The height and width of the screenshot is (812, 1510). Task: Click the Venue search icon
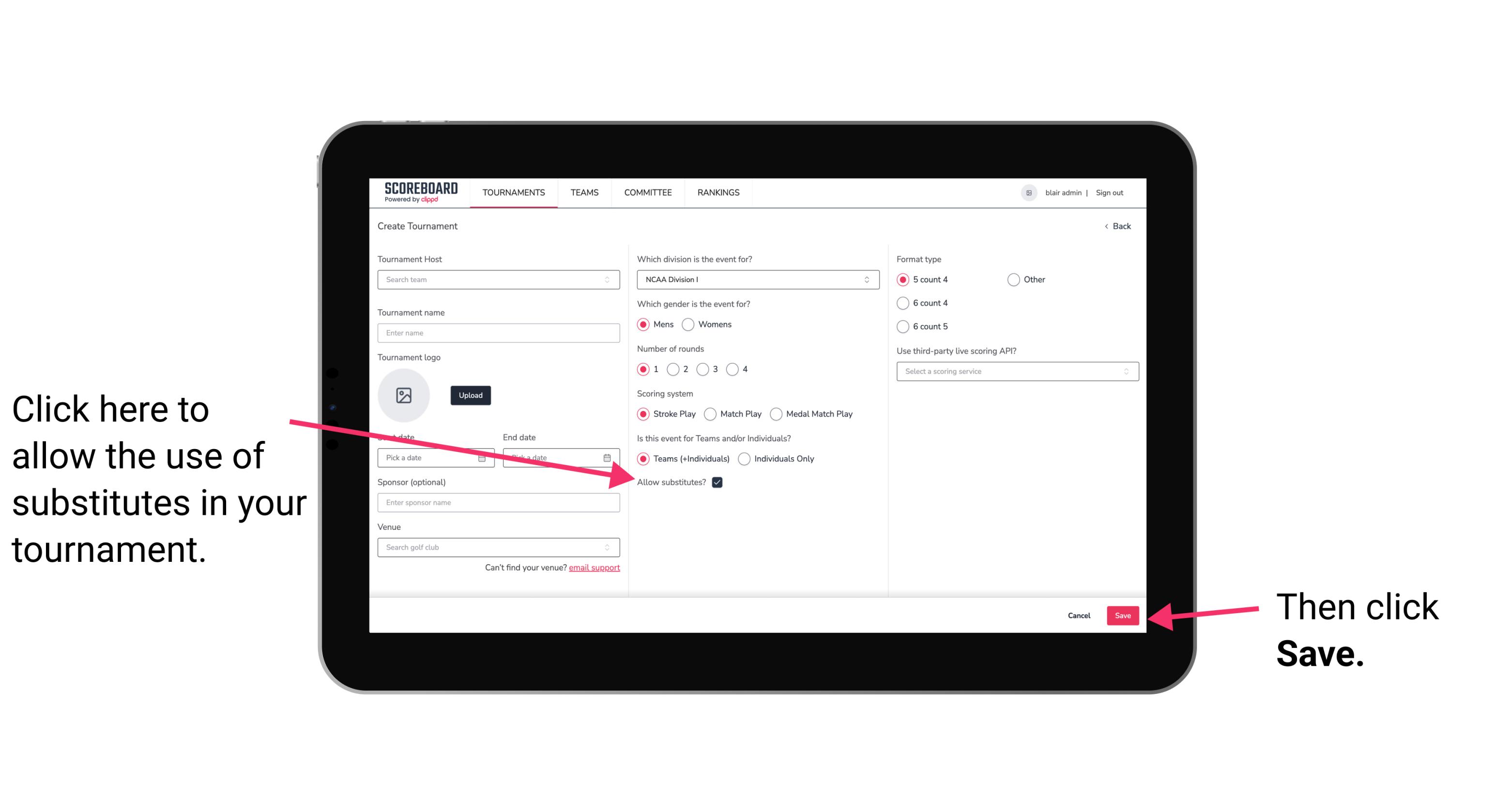click(x=610, y=548)
